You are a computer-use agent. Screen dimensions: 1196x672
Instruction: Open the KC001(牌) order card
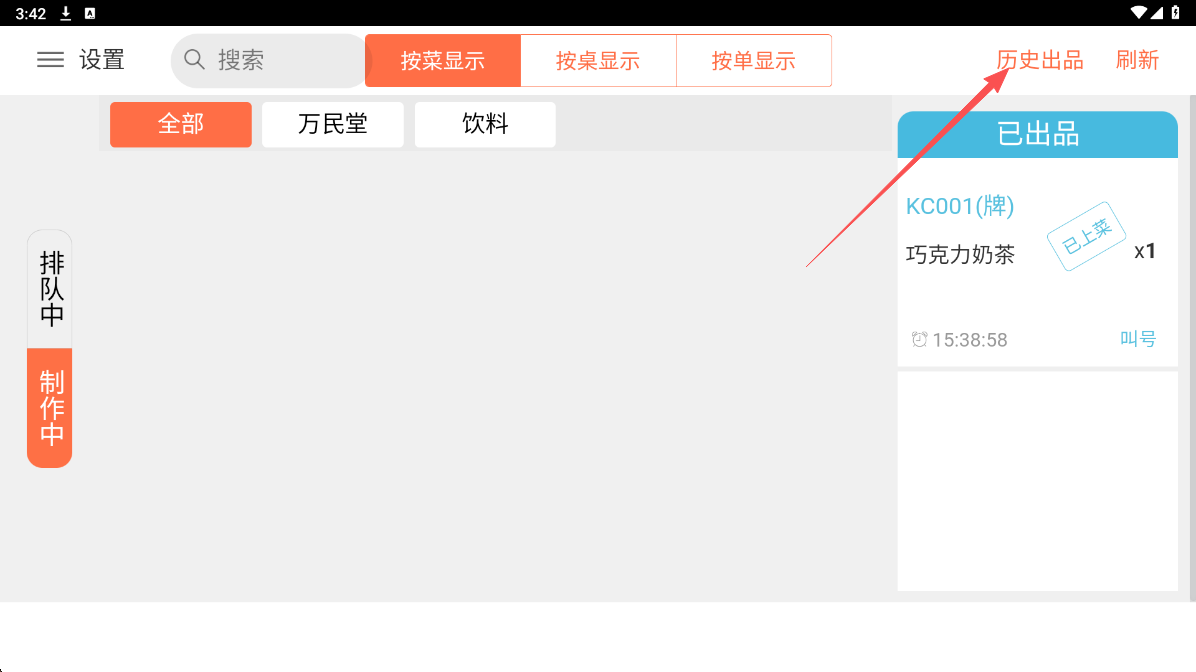[x=1037, y=262]
